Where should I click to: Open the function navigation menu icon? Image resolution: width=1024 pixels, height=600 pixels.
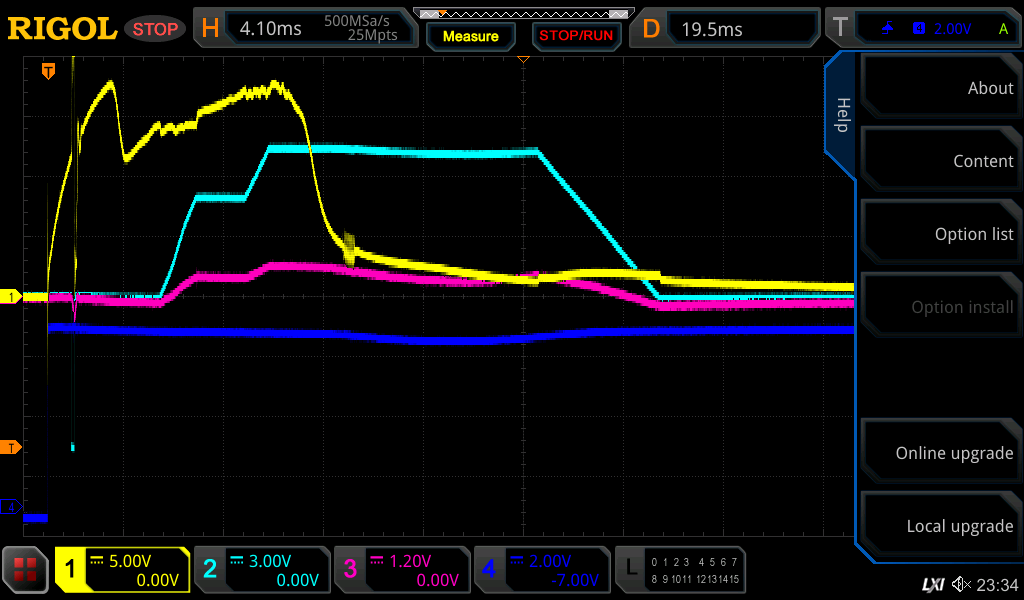[26, 570]
